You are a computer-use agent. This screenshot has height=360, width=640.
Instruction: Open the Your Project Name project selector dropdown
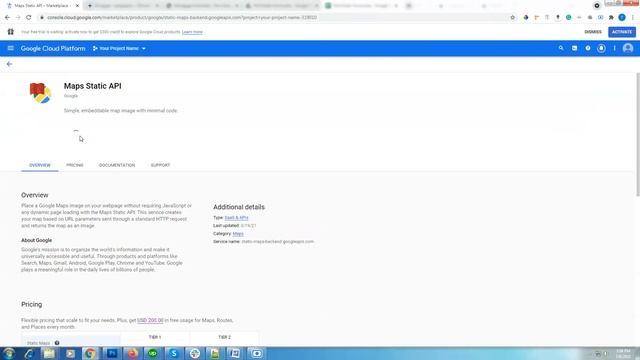tap(119, 48)
